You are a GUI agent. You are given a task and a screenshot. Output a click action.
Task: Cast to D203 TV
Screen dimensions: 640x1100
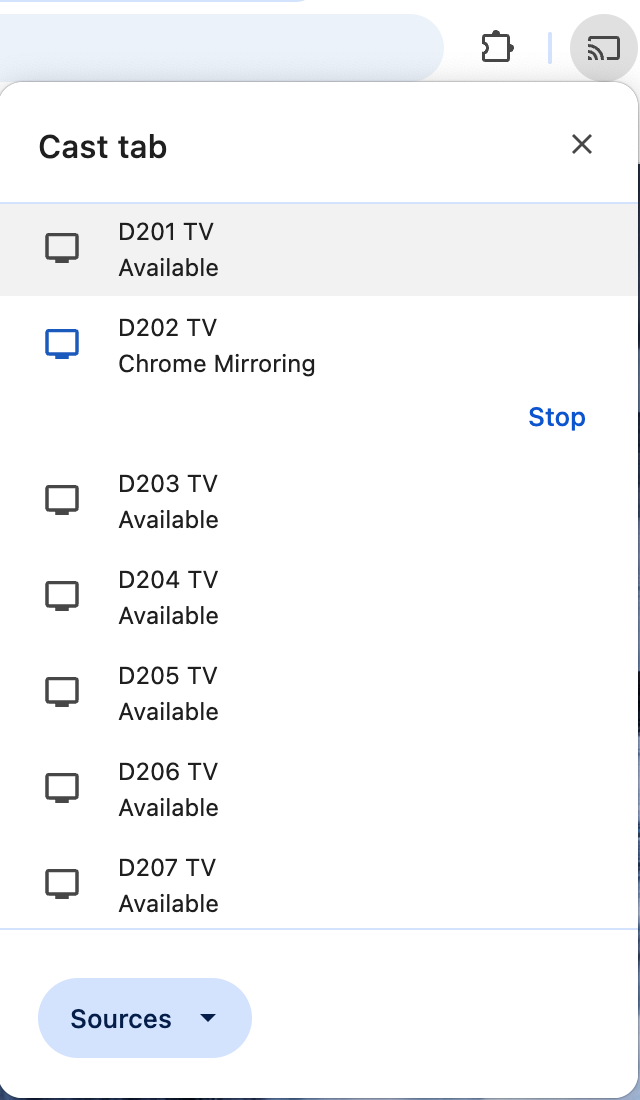pos(319,501)
